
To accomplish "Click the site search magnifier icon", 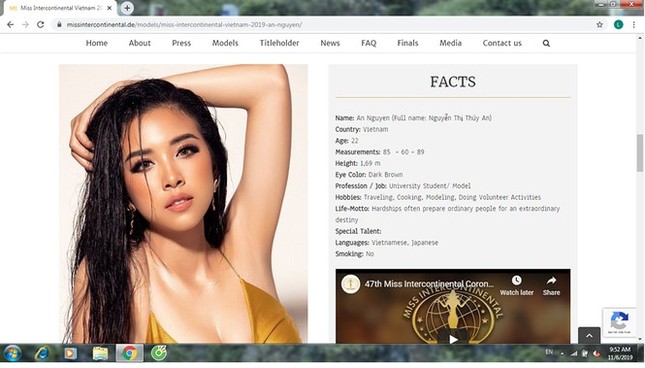I will [x=546, y=43].
